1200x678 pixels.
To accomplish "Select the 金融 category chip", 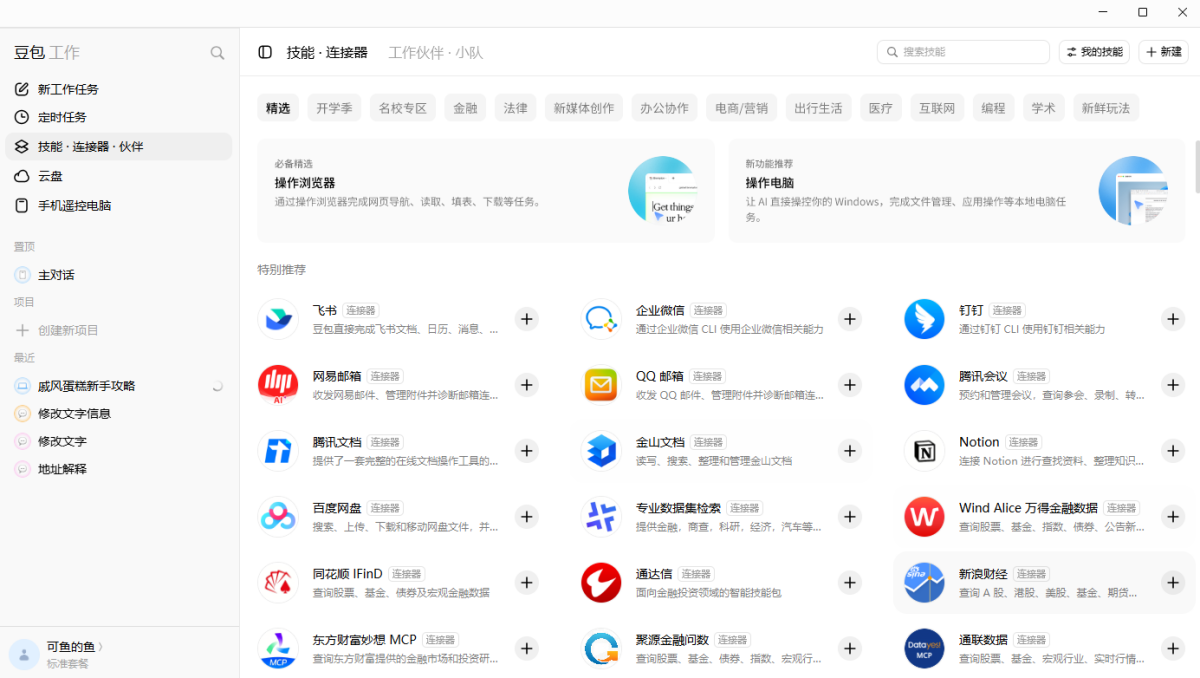I will point(465,108).
